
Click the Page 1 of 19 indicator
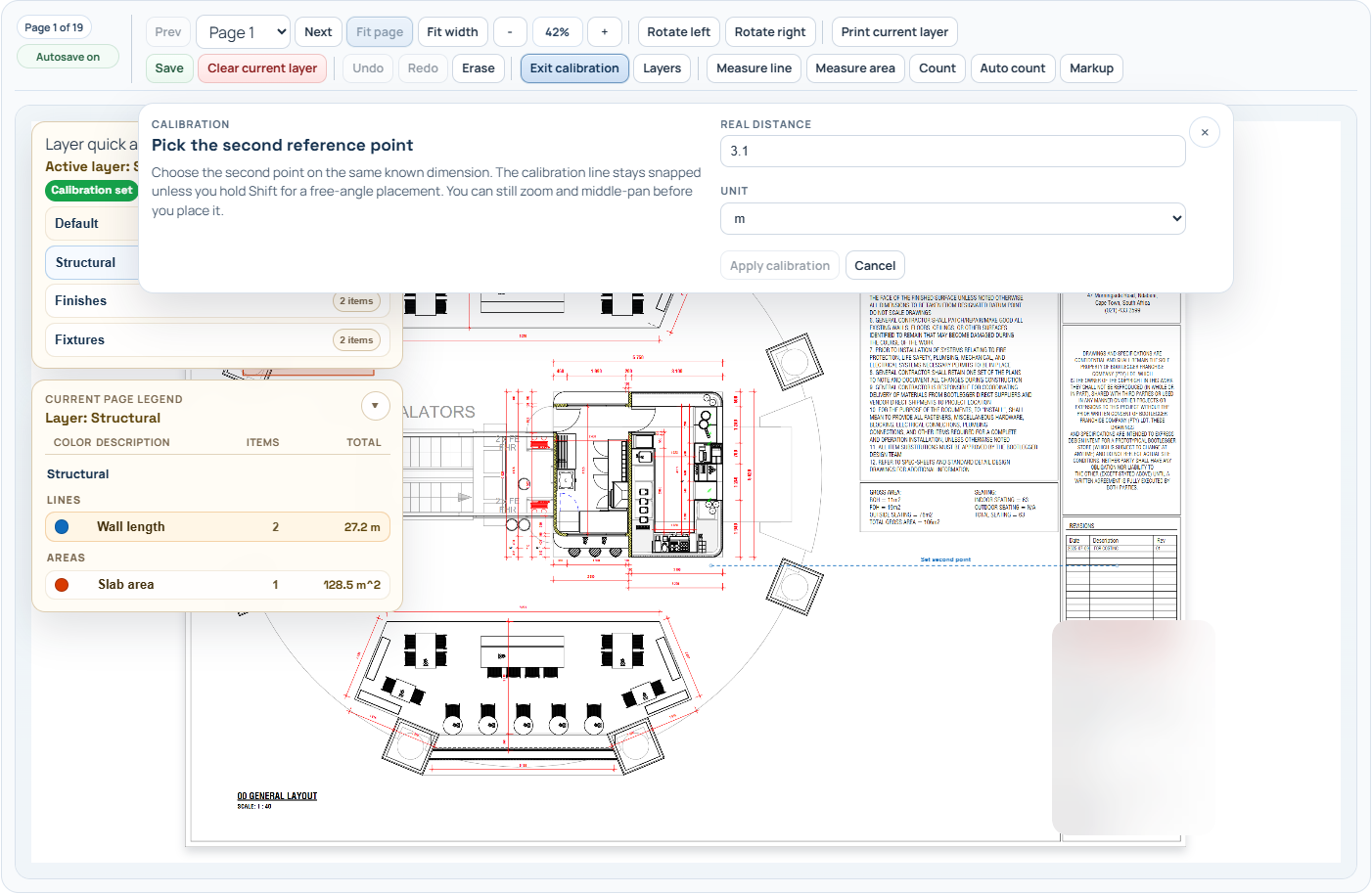[x=54, y=27]
